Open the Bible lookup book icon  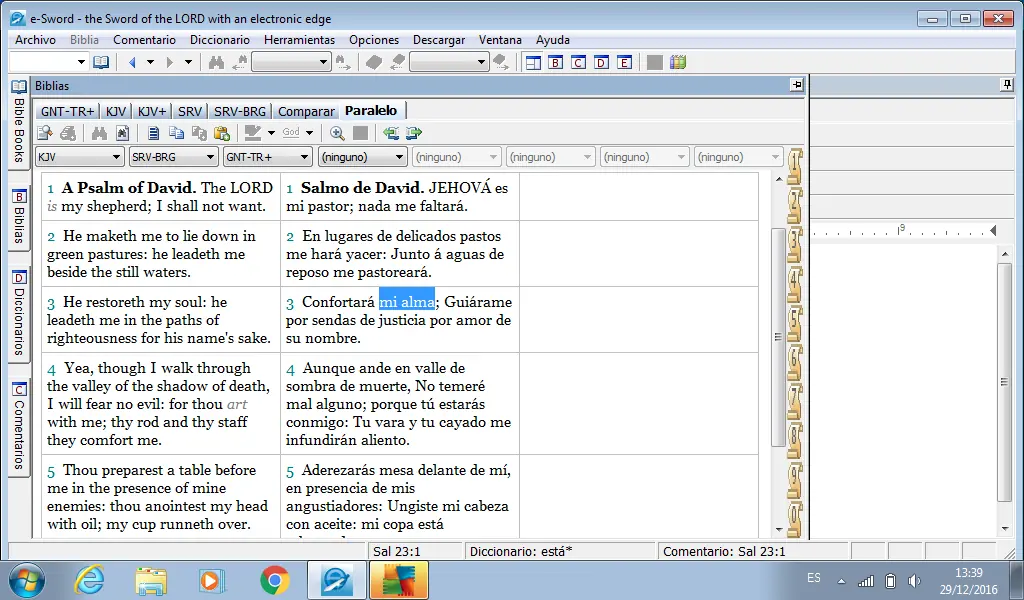[101, 63]
